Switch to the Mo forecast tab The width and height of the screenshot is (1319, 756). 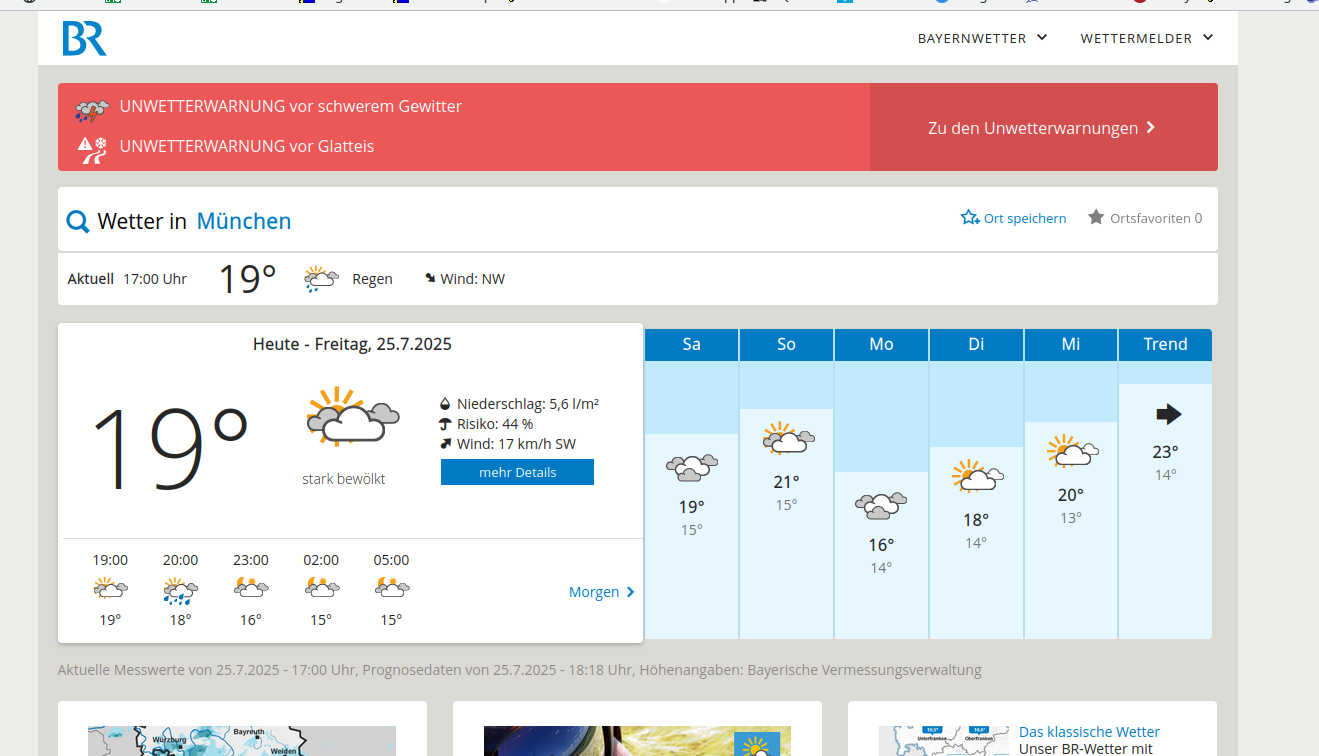click(x=881, y=345)
